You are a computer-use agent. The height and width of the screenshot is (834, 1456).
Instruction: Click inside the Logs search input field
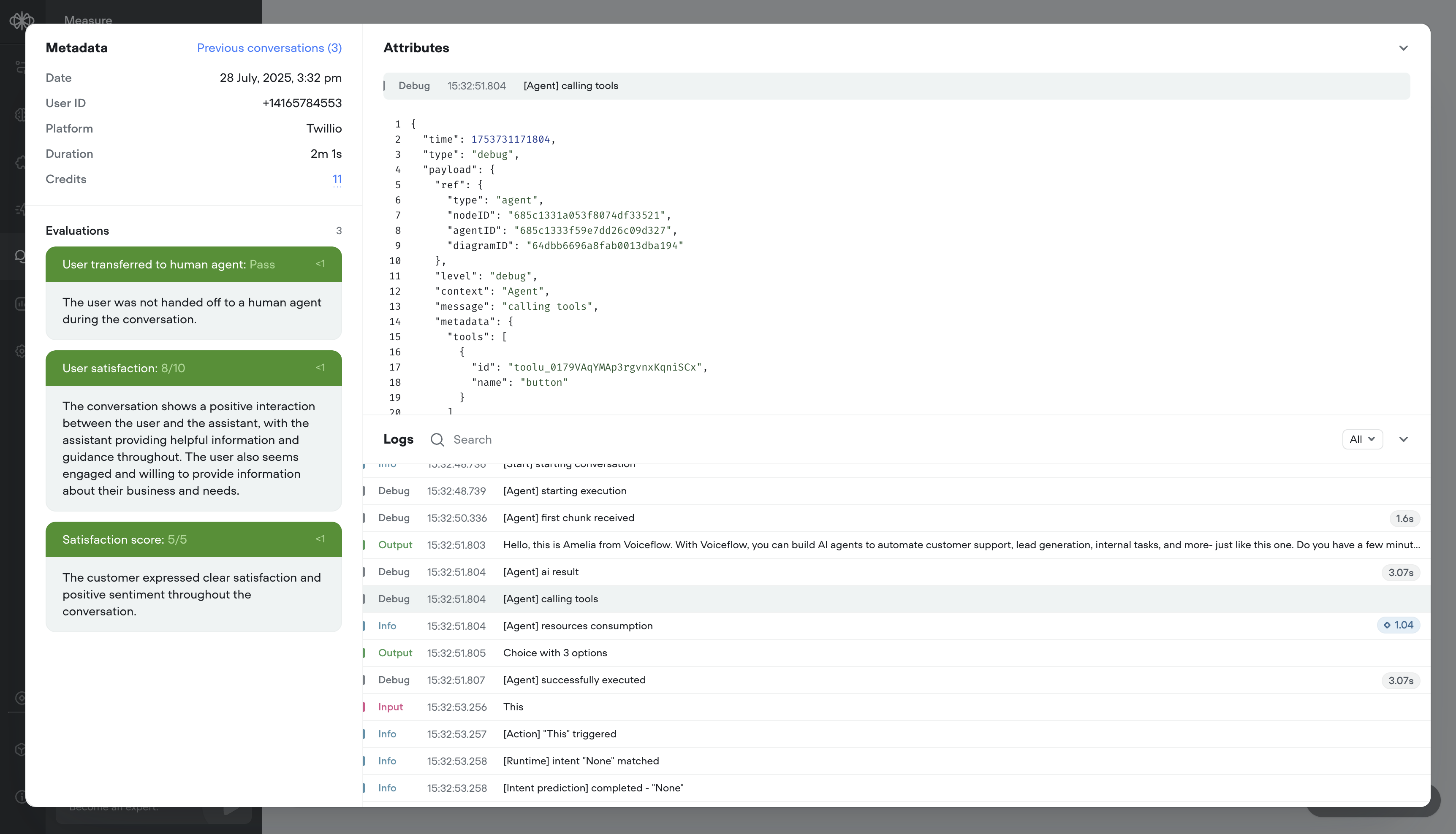(x=516, y=439)
